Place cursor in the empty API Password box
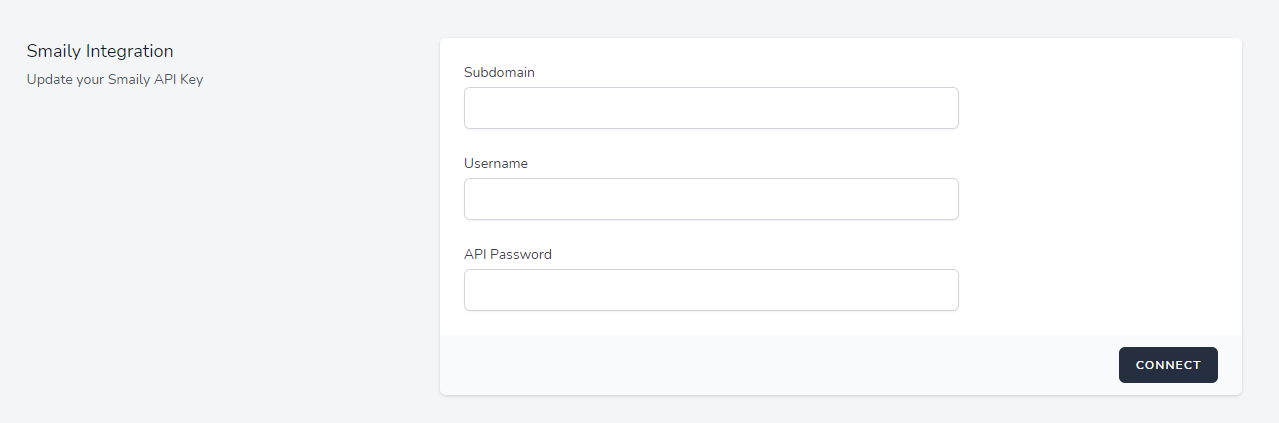Viewport: 1279px width, 423px height. coord(711,290)
